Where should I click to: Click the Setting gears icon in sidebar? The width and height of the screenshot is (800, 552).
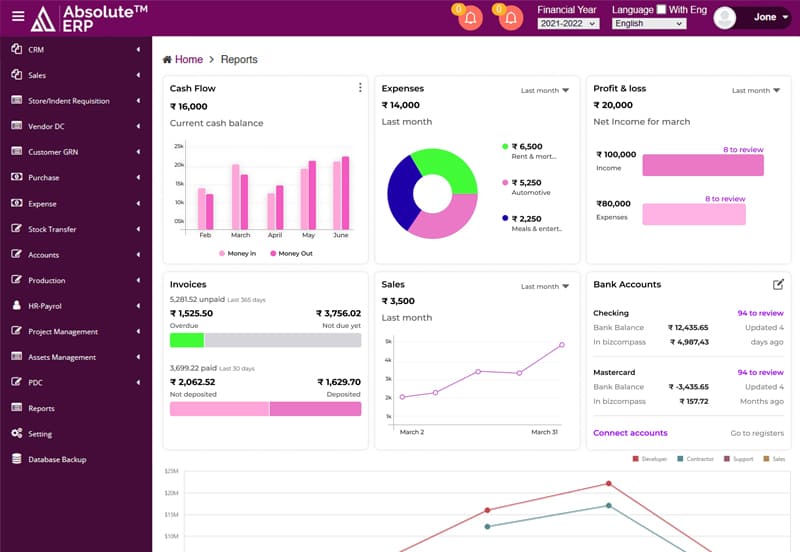(17, 434)
